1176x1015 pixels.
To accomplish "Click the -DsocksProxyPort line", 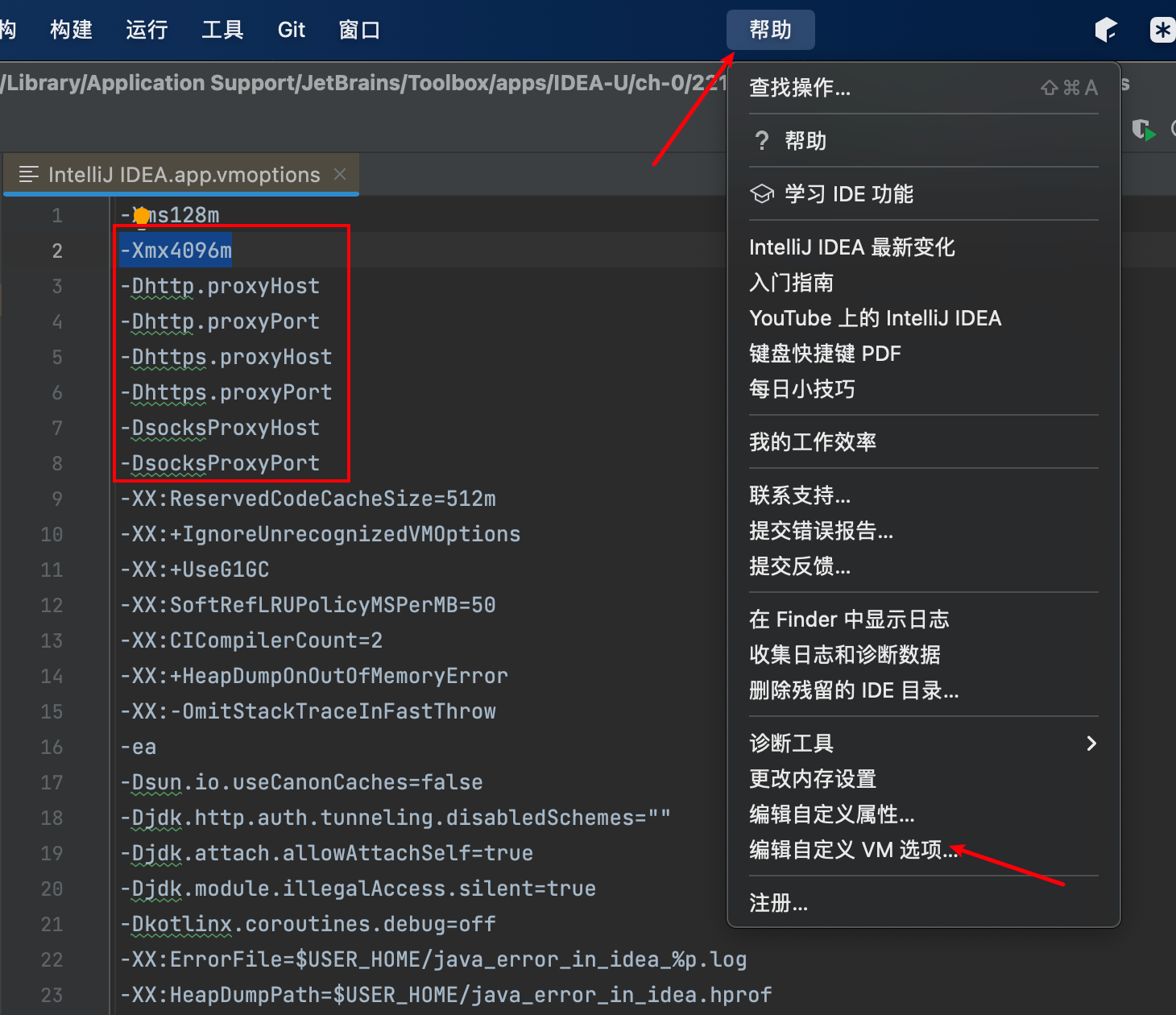I will tap(220, 463).
